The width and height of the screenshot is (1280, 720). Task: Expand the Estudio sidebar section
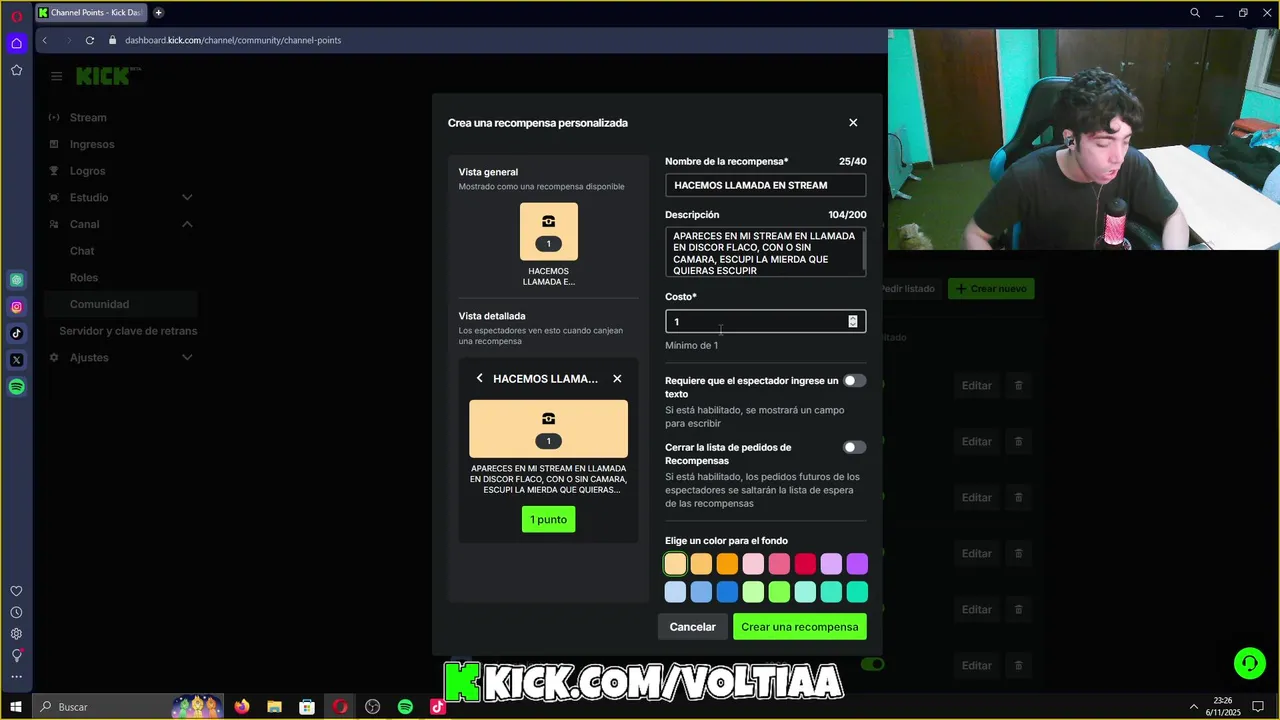187,197
